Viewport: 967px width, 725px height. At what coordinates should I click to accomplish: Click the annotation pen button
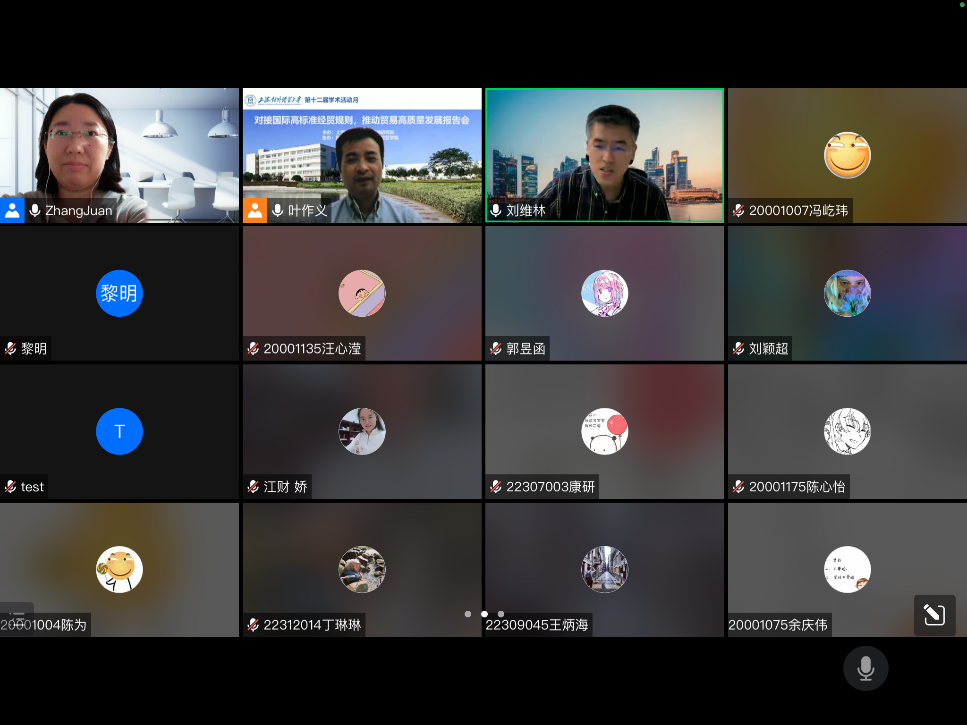click(x=934, y=615)
